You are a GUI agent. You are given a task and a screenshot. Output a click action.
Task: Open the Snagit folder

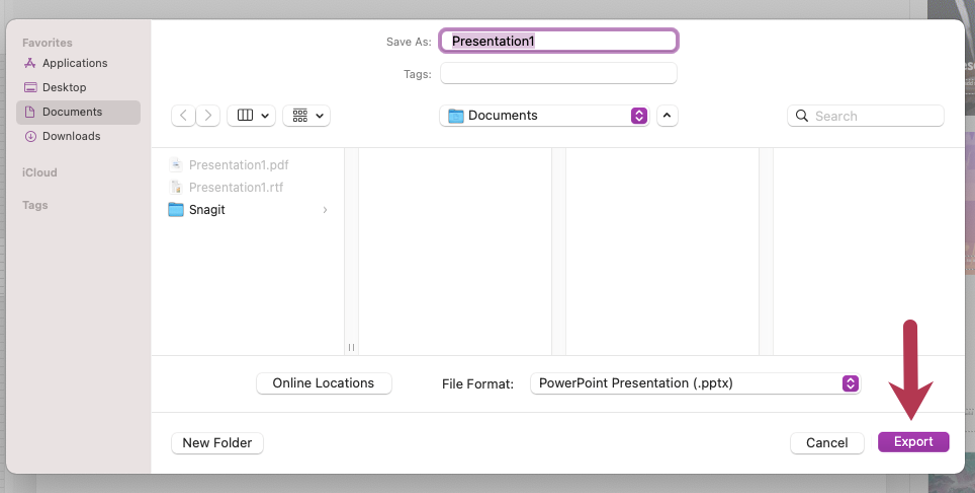[207, 210]
